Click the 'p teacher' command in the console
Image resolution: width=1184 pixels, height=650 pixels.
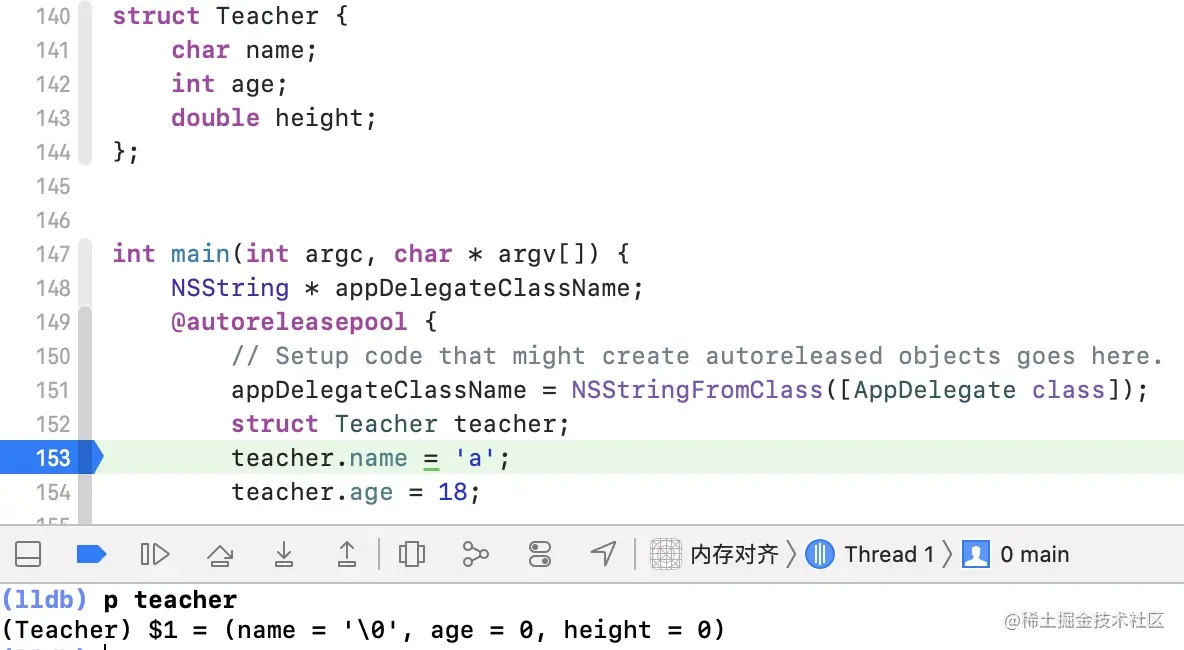click(x=170, y=600)
